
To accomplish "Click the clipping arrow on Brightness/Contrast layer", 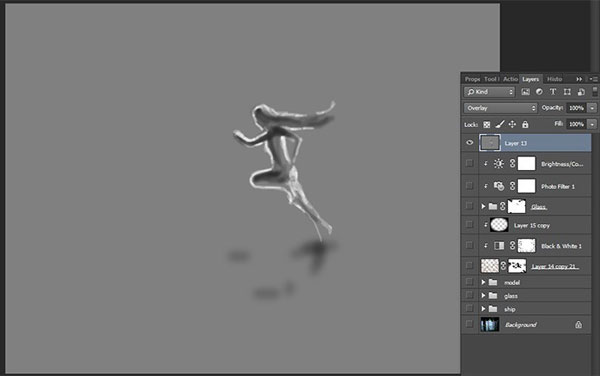I will 485,163.
